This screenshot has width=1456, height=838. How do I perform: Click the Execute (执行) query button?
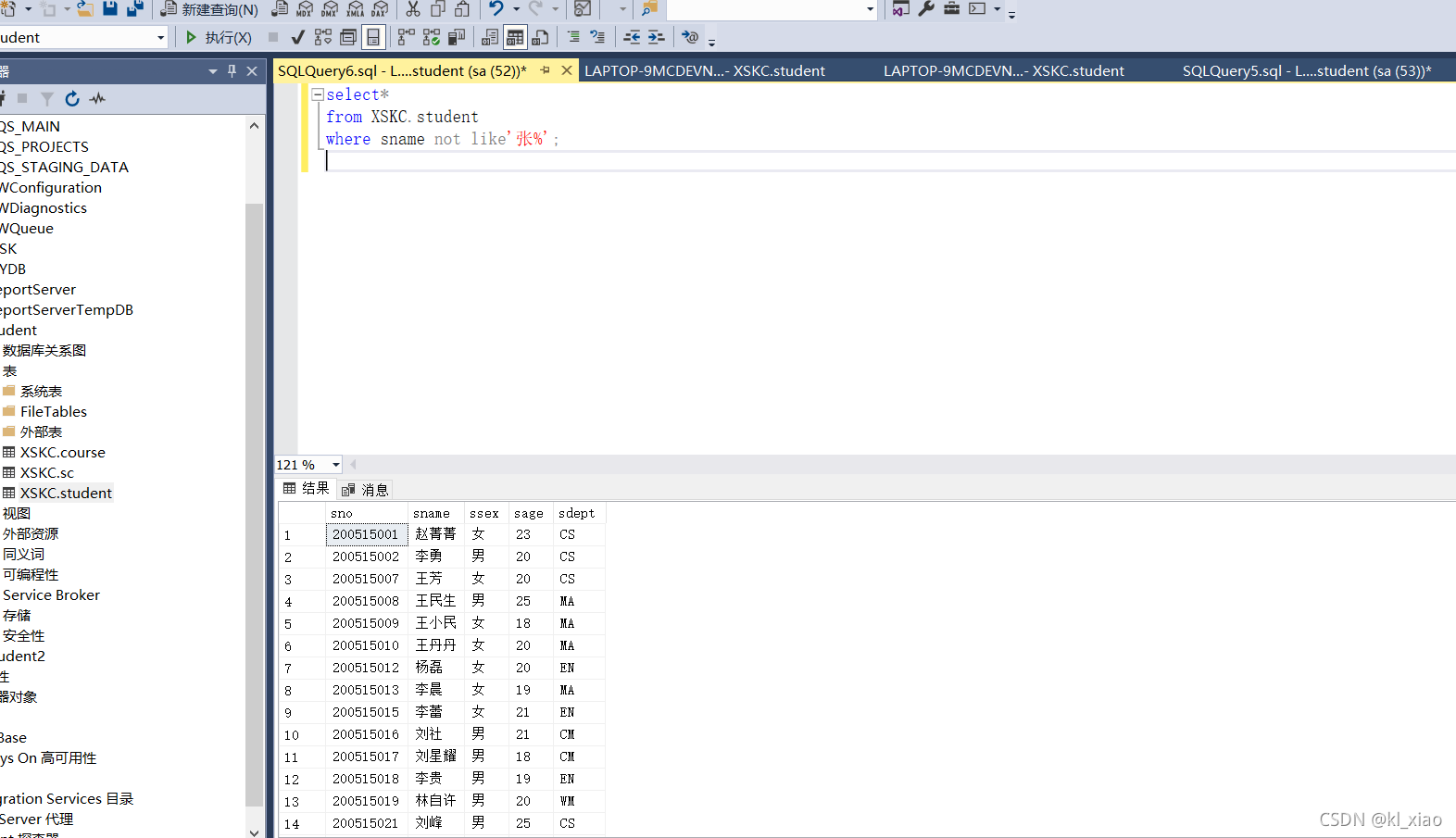[x=218, y=37]
